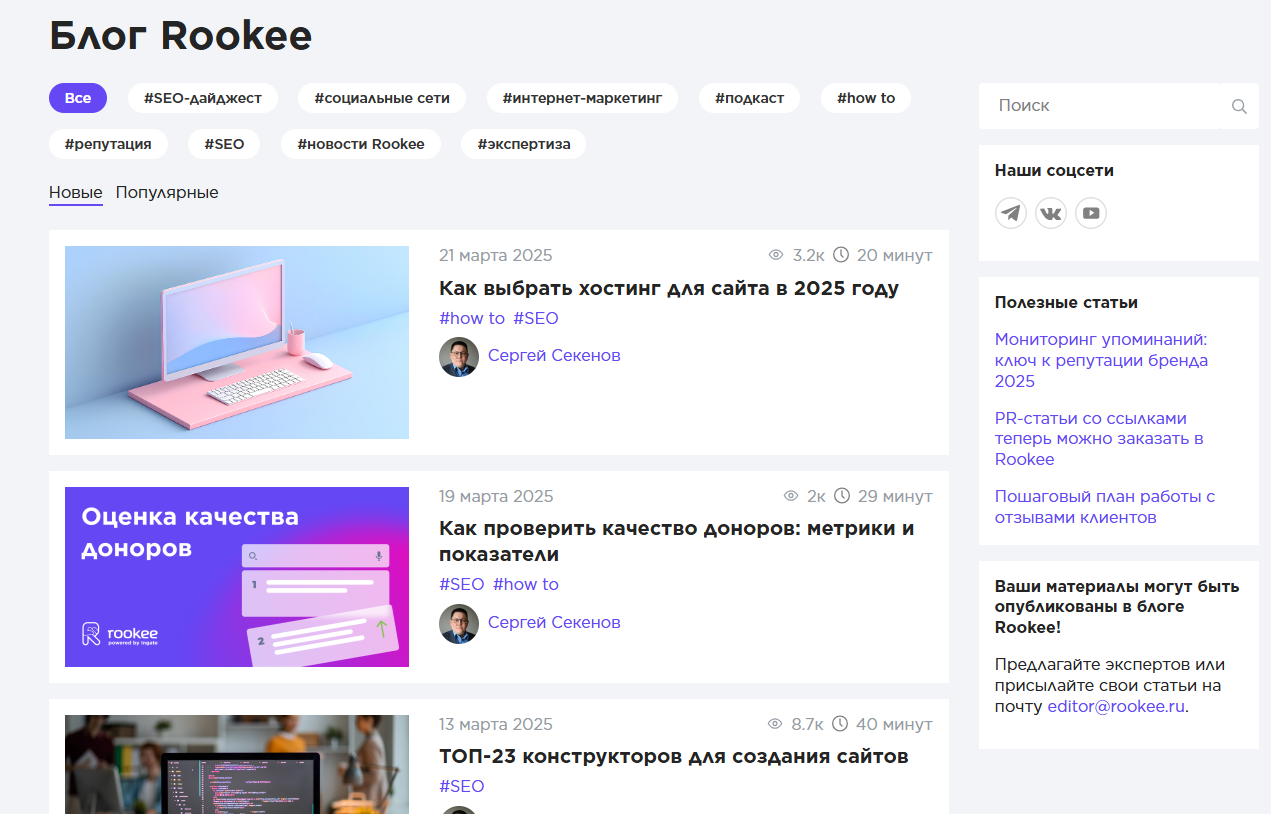The image size is (1271, 814).
Task: Open article Как выбрать хостинг для сайта
Action: coord(668,289)
